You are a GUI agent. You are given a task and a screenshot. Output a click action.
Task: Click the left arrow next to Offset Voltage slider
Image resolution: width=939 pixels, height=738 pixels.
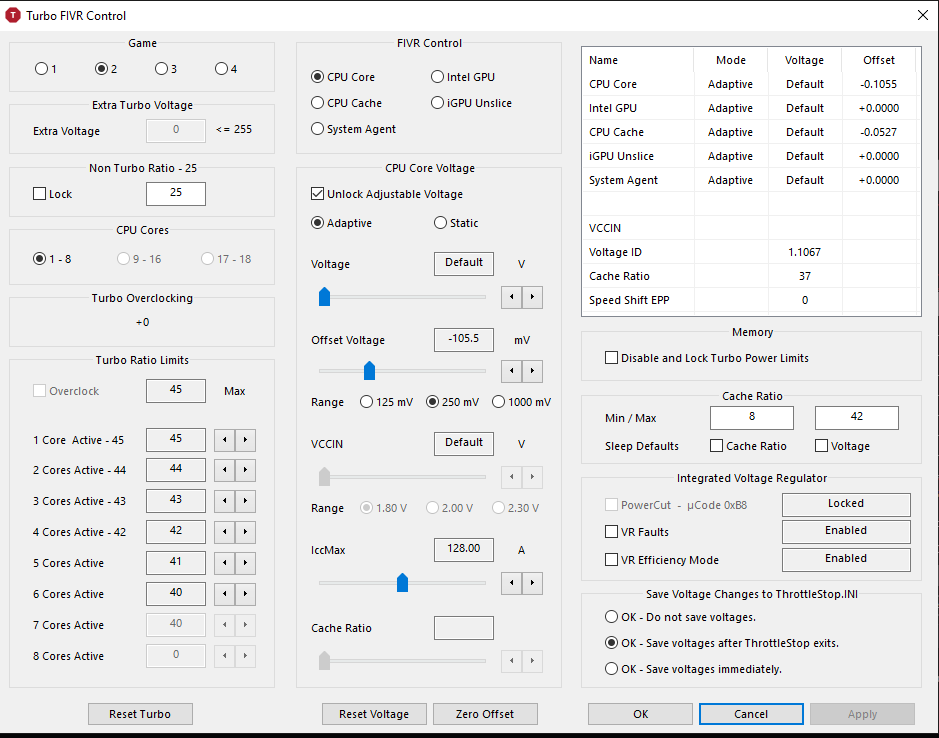pos(511,372)
